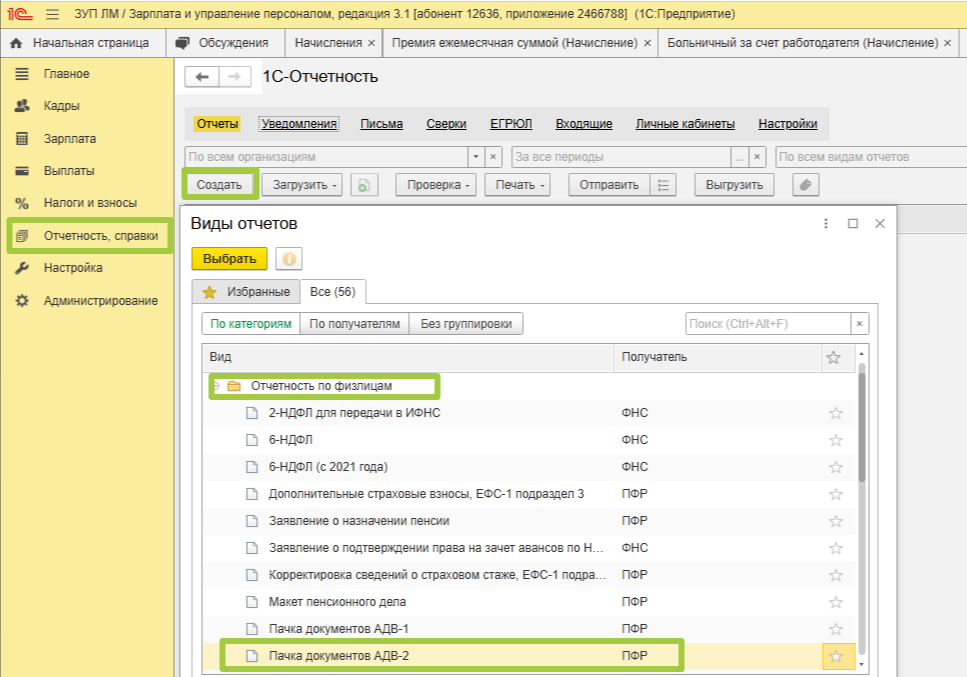Click the Отправить button
The image size is (967, 677).
[x=609, y=185]
